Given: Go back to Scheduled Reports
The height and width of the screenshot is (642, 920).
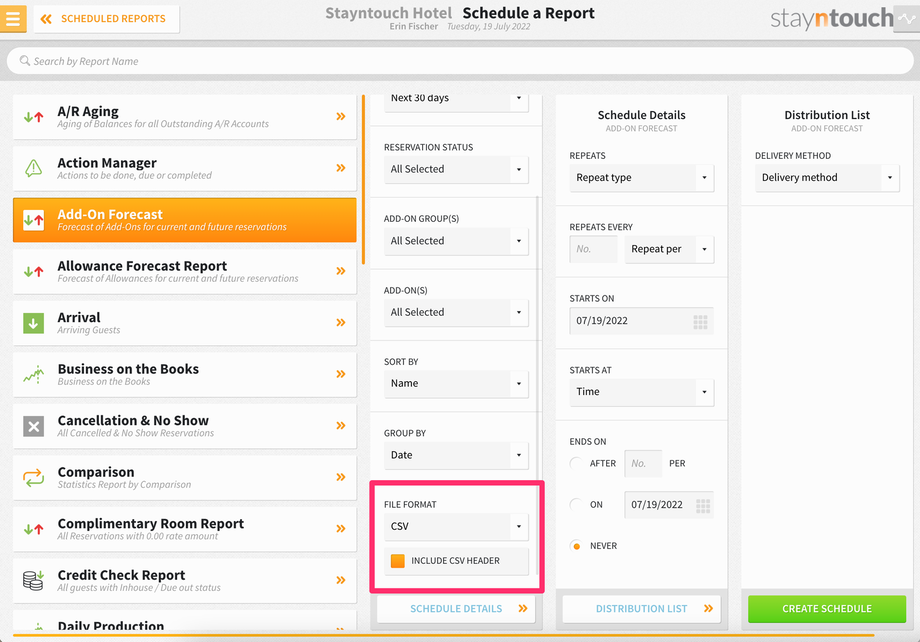Looking at the screenshot, I should click(106, 19).
